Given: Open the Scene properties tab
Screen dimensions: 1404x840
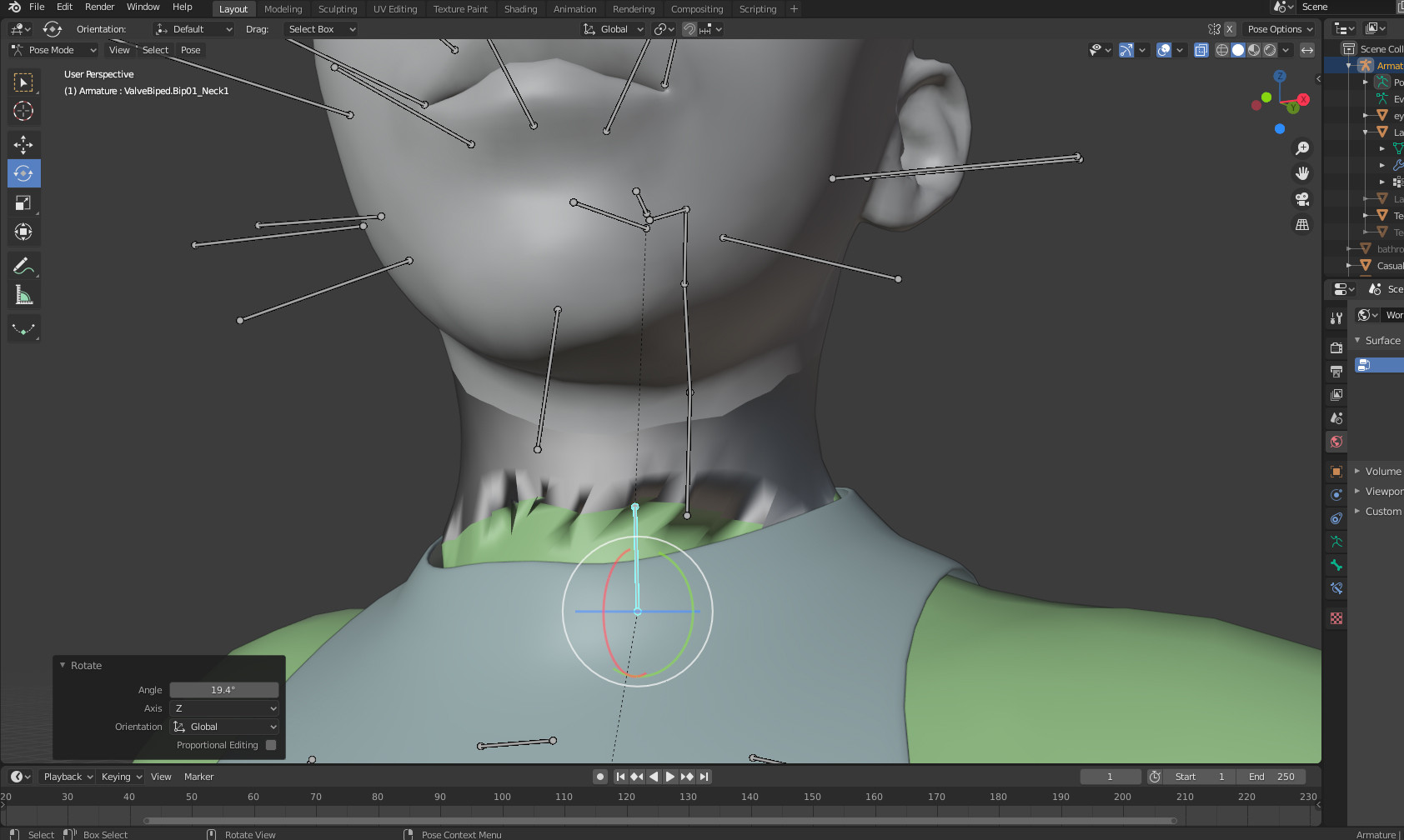Looking at the screenshot, I should [x=1336, y=417].
